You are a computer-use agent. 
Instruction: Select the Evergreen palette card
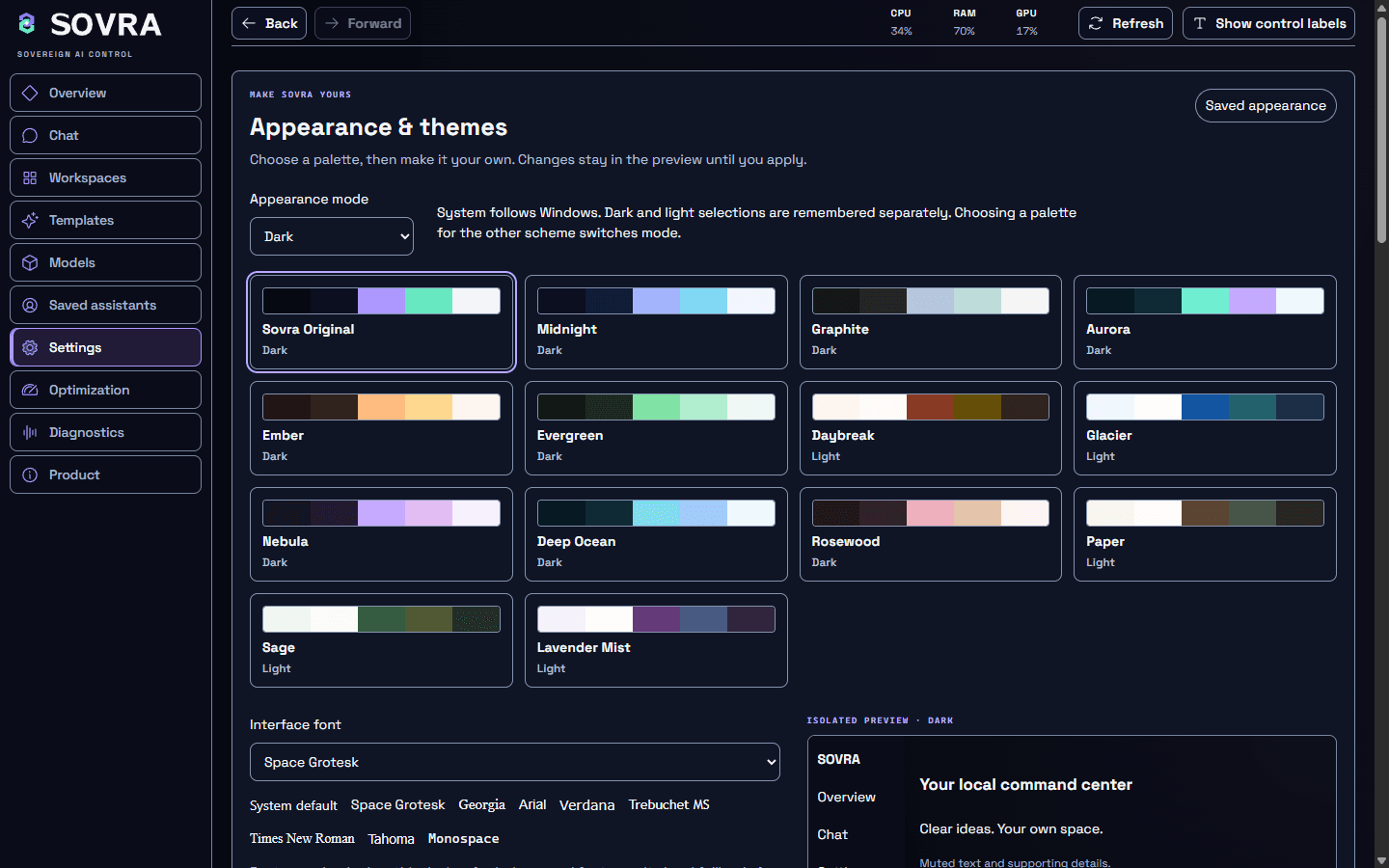point(656,428)
